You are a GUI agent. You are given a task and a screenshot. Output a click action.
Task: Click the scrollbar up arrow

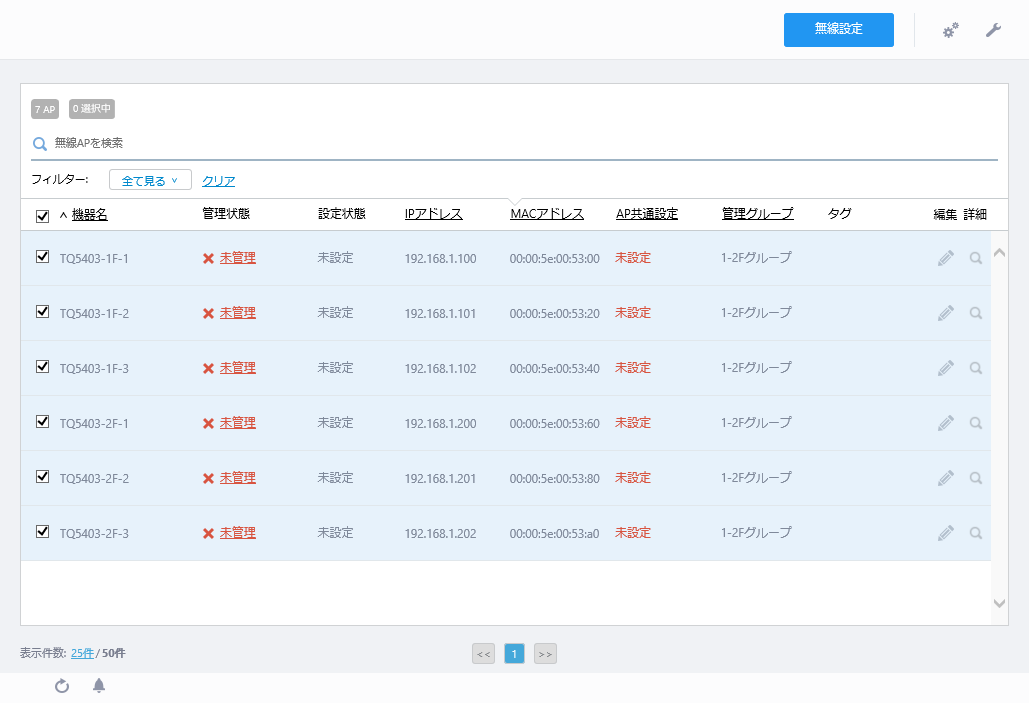999,253
